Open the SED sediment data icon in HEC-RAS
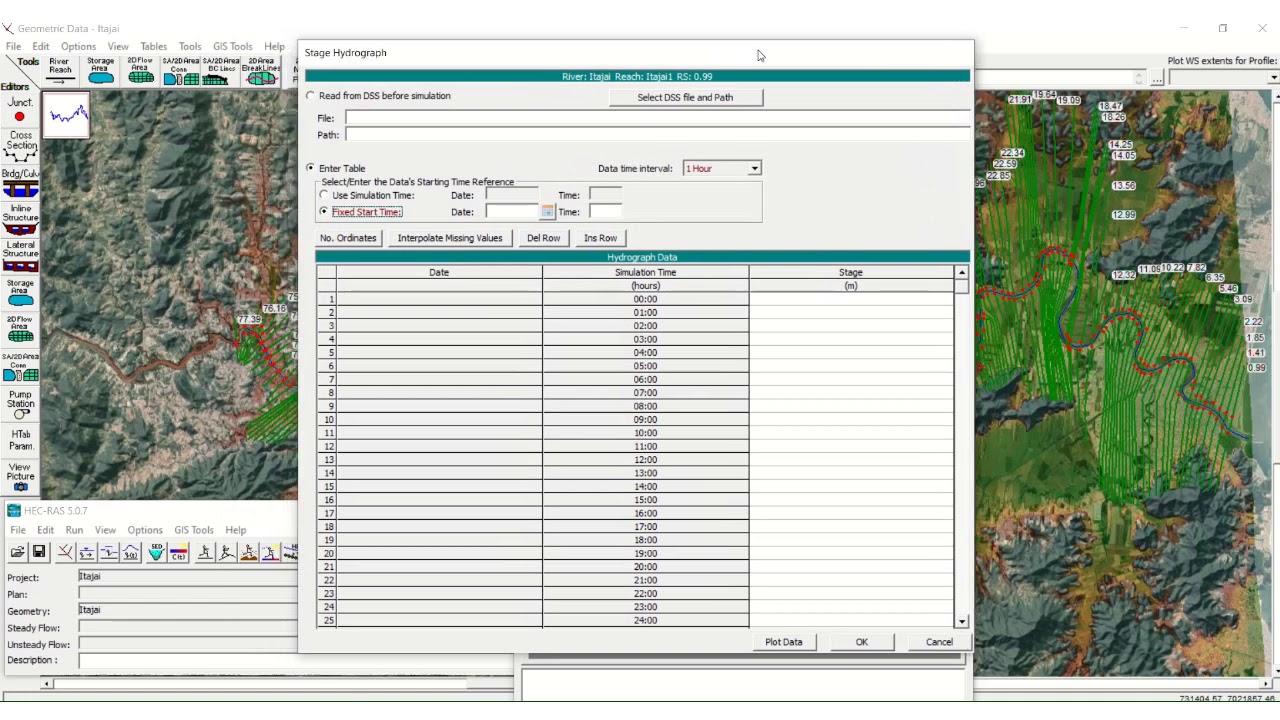 [157, 552]
